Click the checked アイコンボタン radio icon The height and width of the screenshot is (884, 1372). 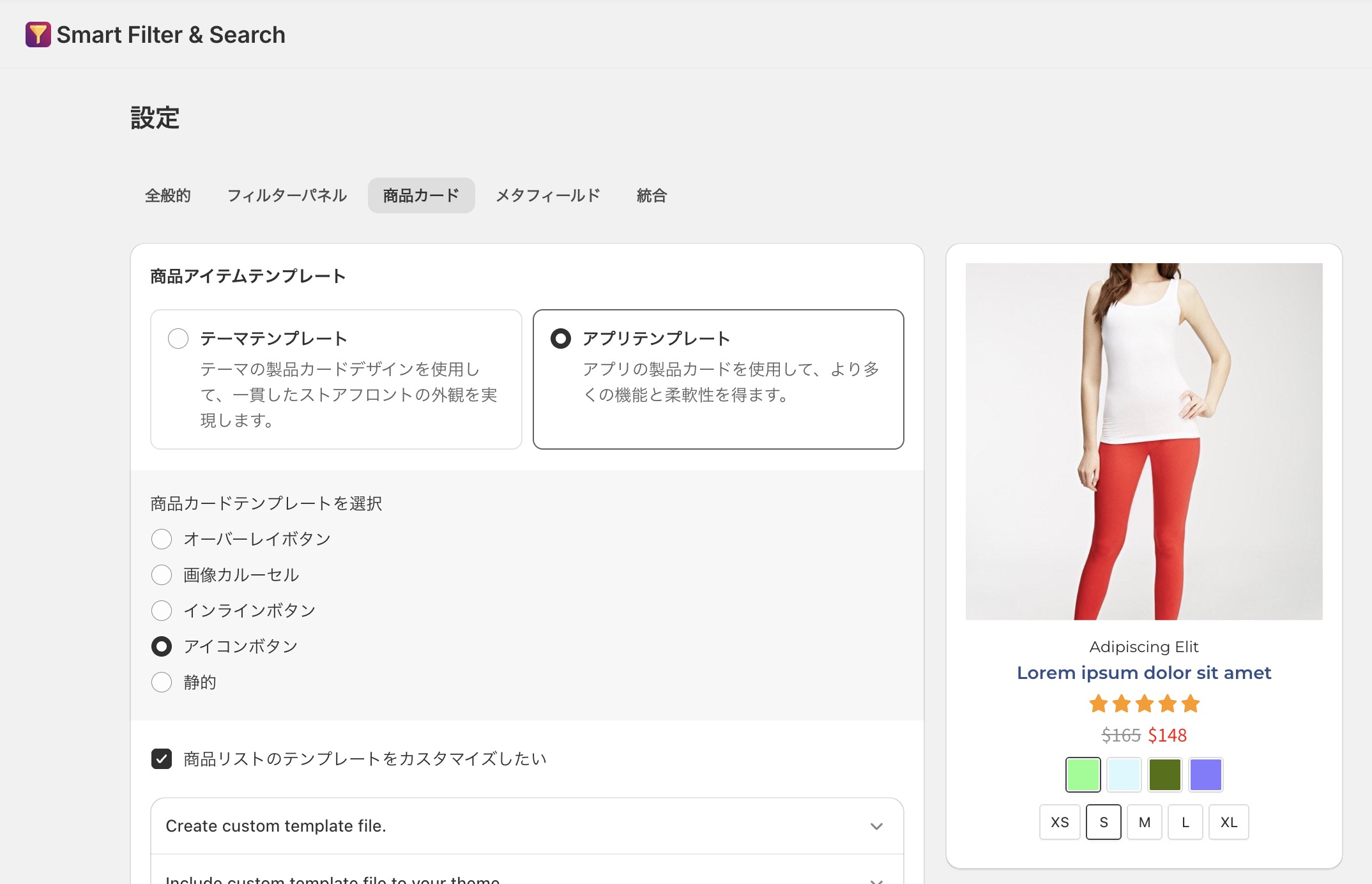tap(162, 646)
